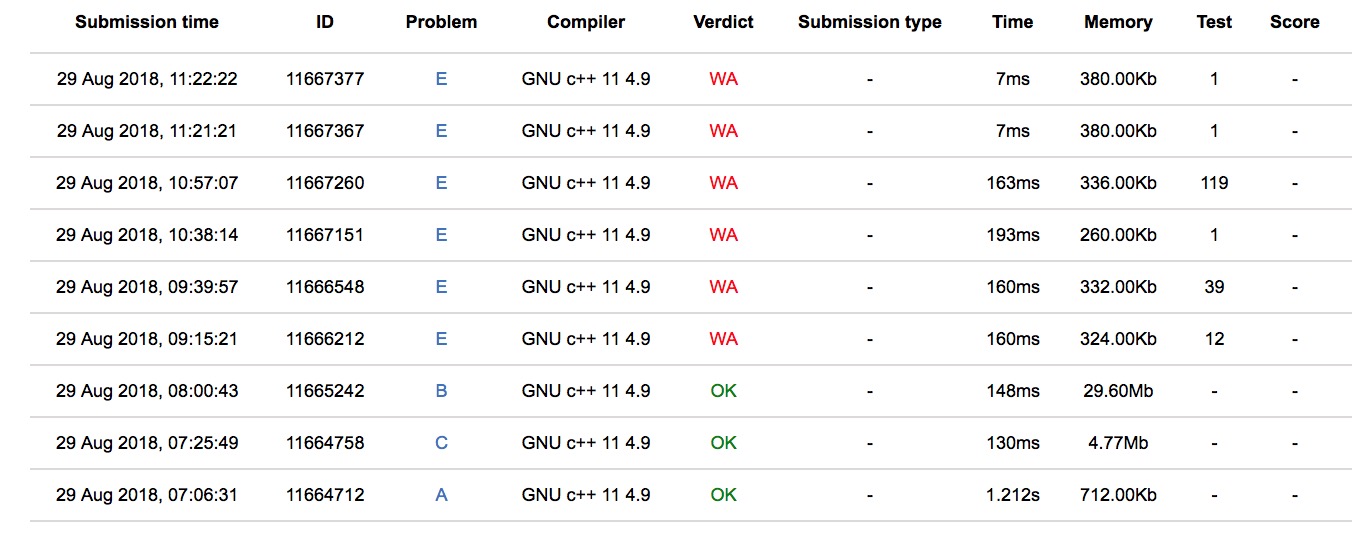Click the Score column header
The image size is (1352, 534).
click(1294, 22)
